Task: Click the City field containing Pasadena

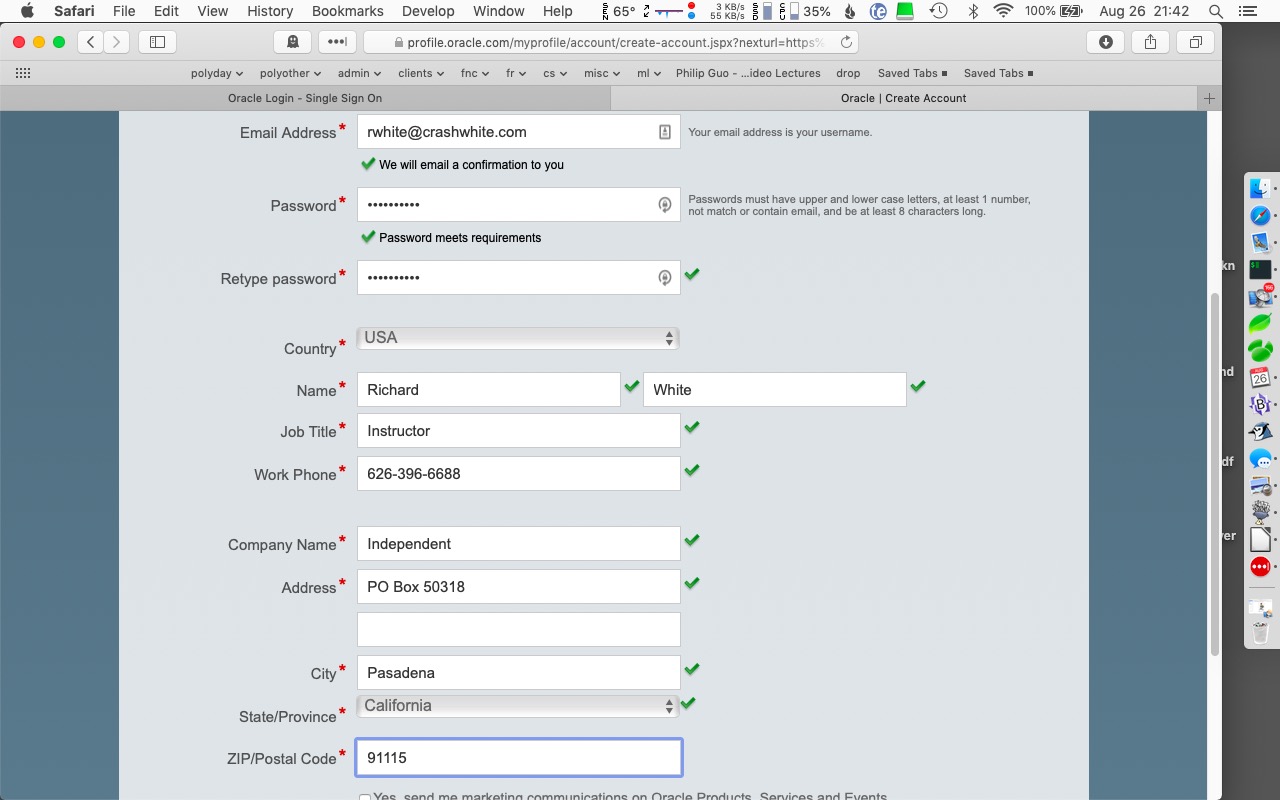Action: 518,673
